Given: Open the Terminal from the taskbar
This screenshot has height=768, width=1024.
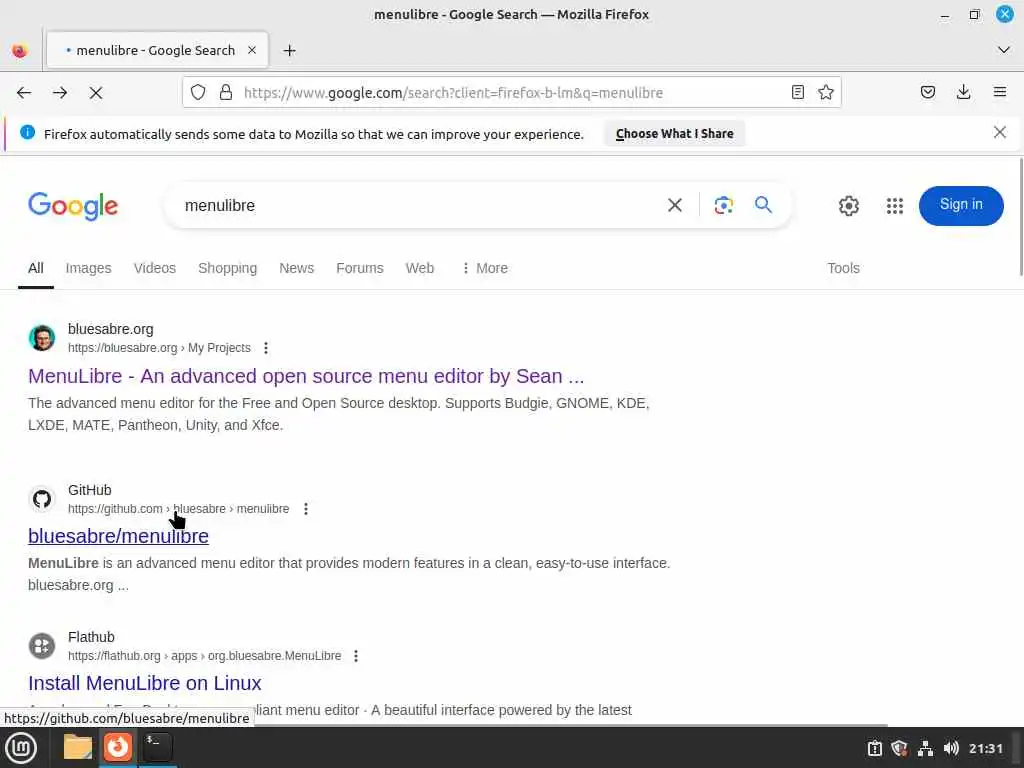Looking at the screenshot, I should [x=157, y=747].
